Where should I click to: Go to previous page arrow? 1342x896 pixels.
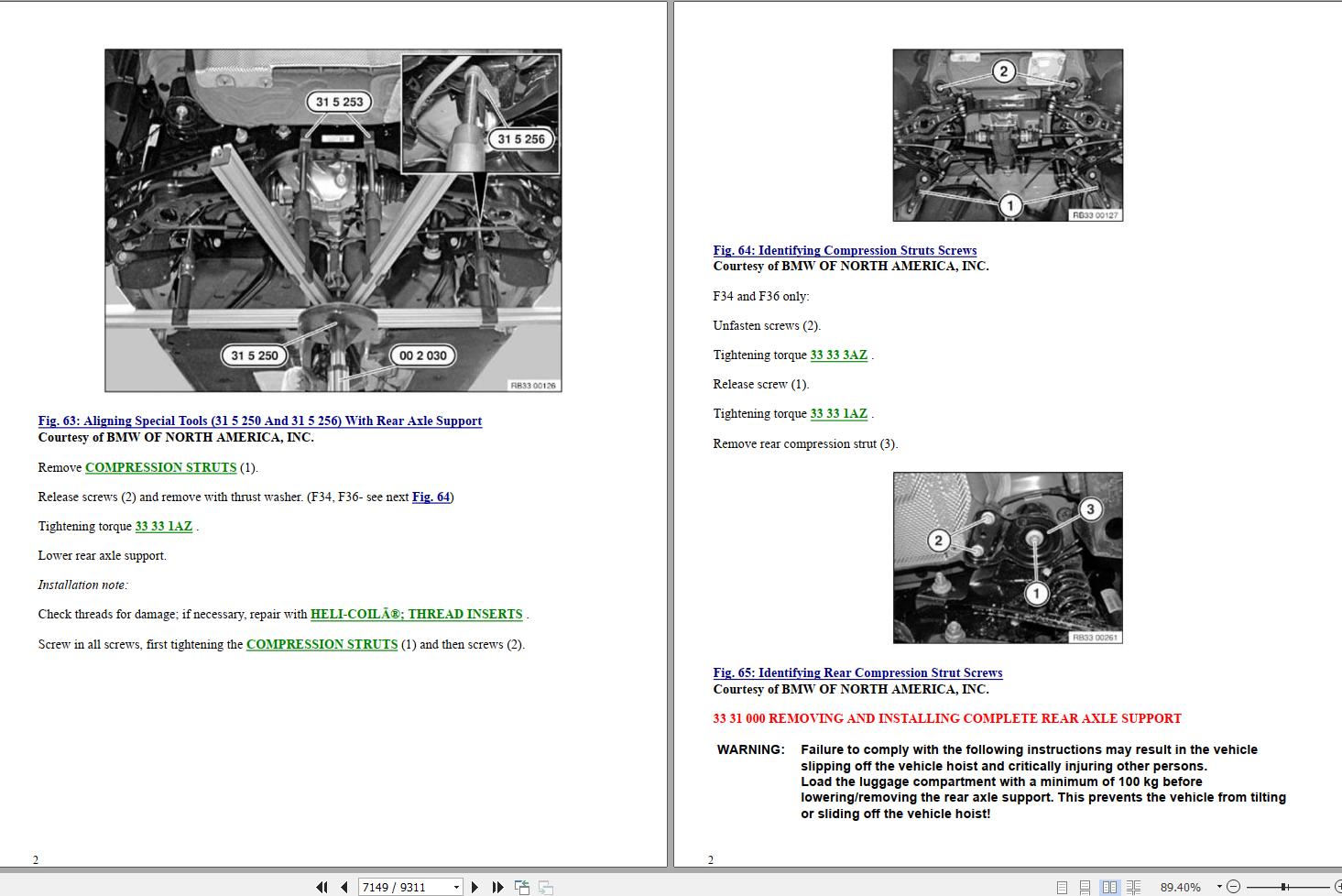click(x=344, y=887)
